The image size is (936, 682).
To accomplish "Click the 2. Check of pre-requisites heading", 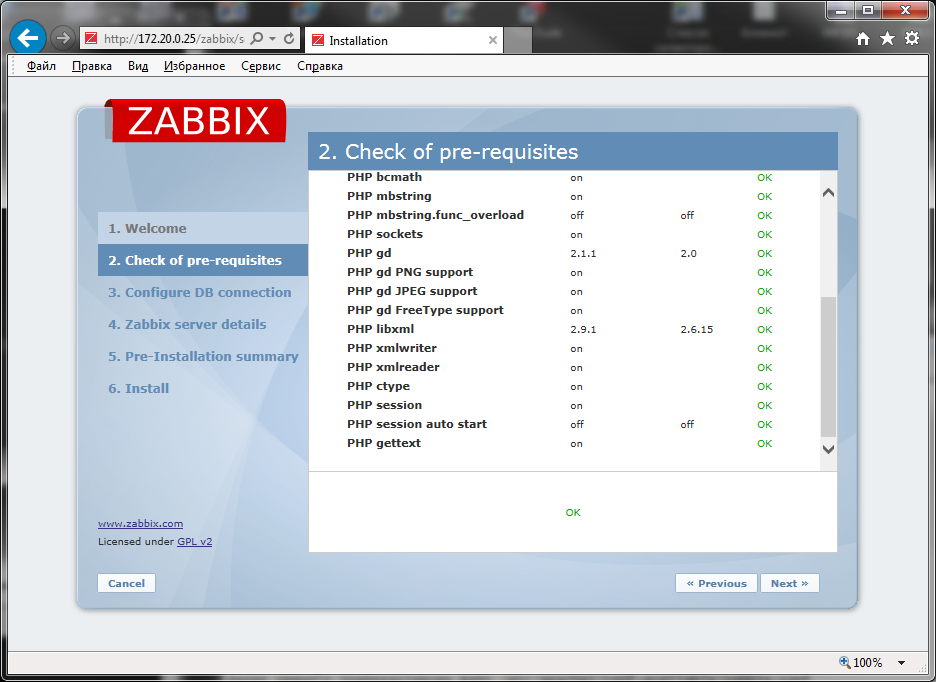I will click(x=448, y=152).
